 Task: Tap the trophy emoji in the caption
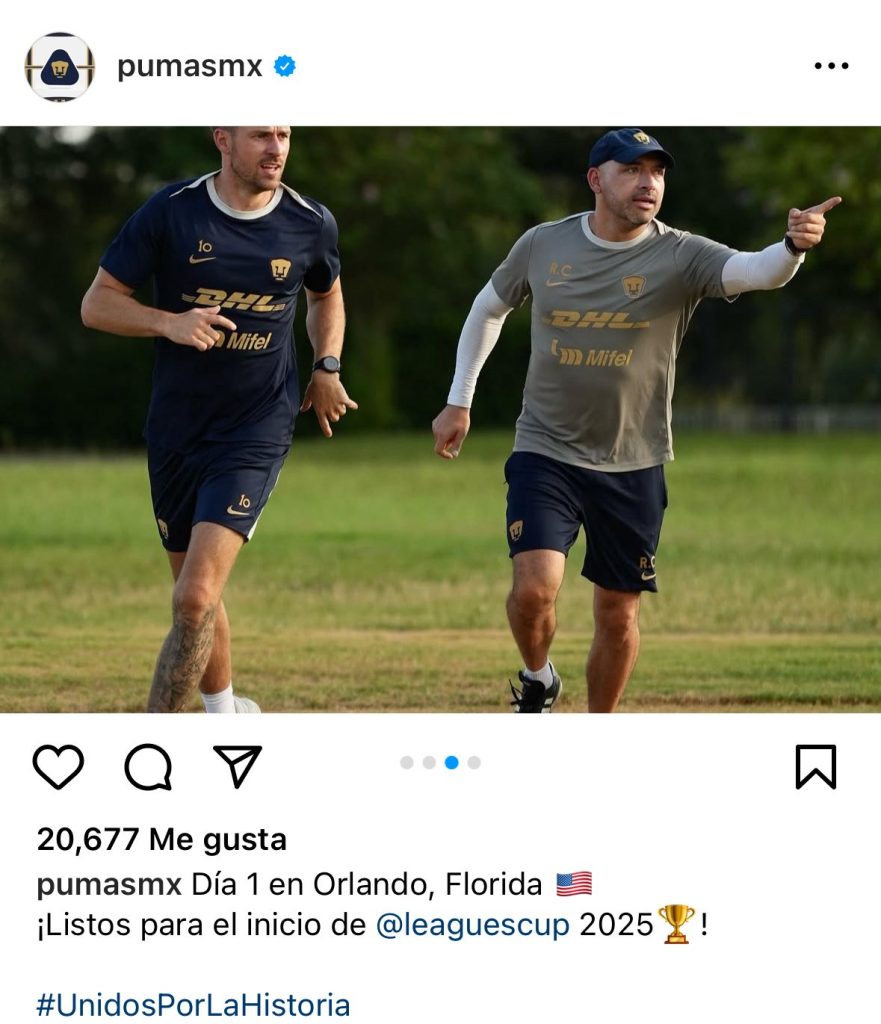click(677, 924)
